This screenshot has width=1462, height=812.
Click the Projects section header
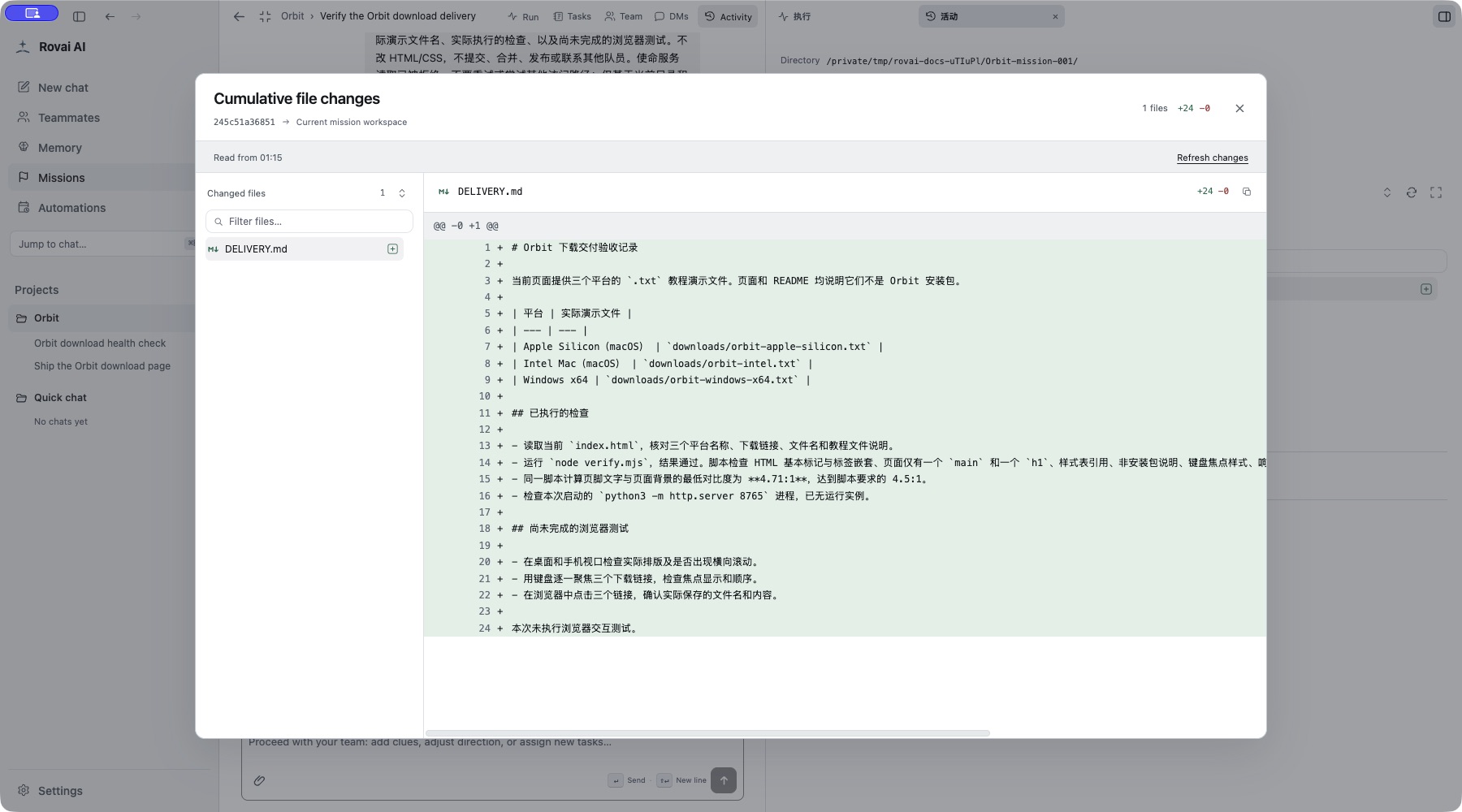tap(37, 290)
